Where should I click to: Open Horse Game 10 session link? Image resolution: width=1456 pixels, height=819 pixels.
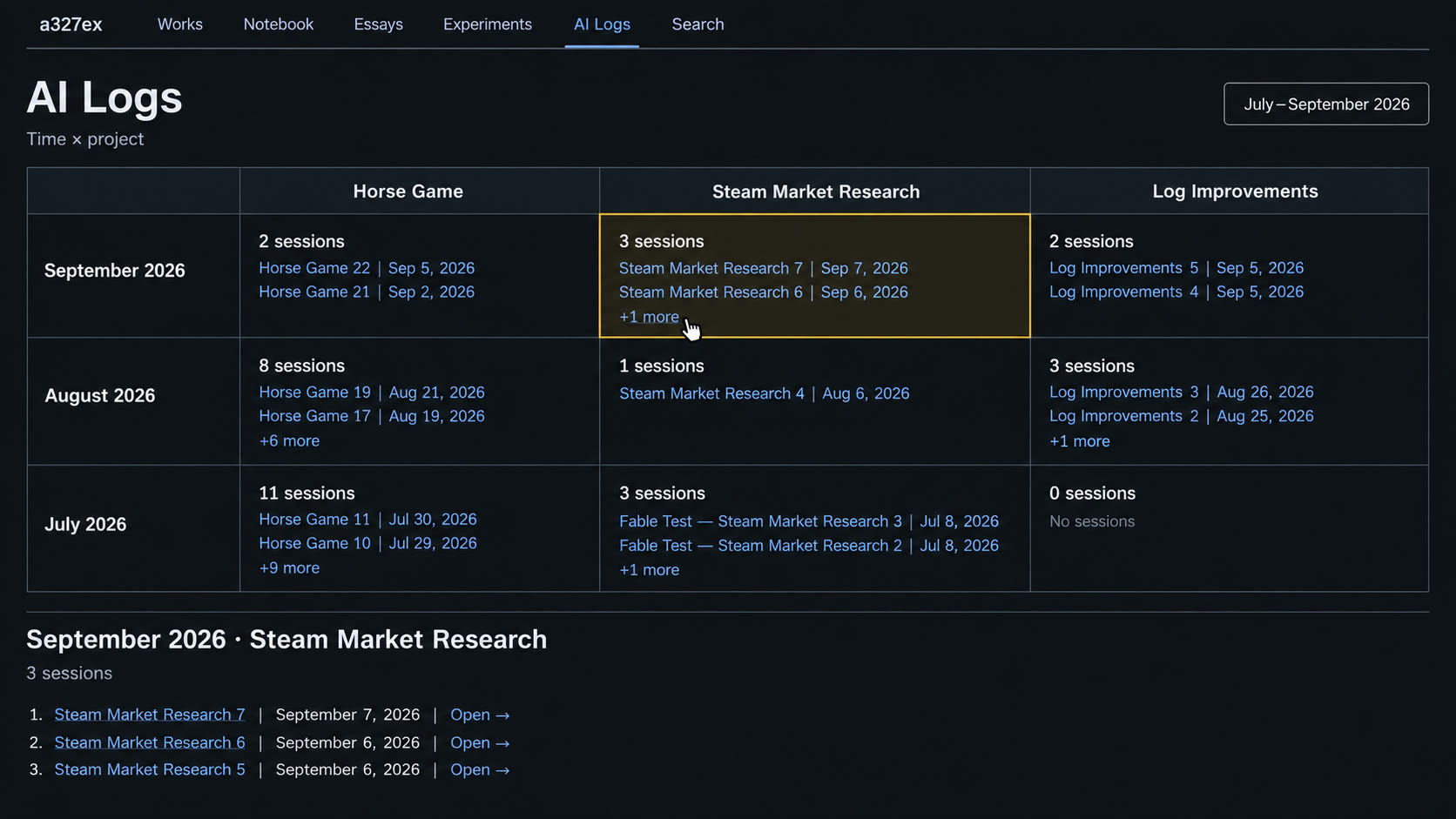pyautogui.click(x=367, y=543)
